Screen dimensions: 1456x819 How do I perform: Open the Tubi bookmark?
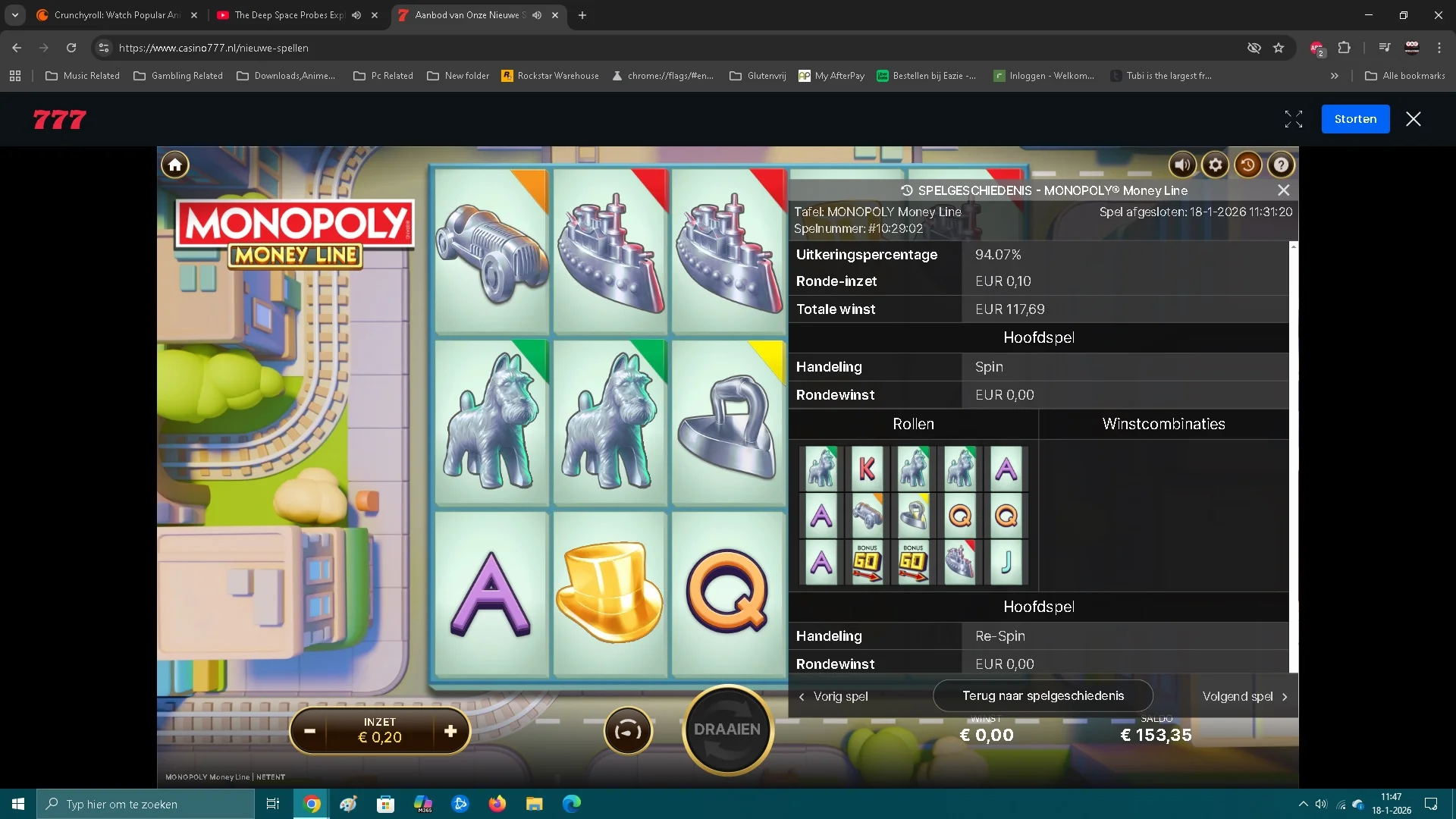click(1161, 76)
